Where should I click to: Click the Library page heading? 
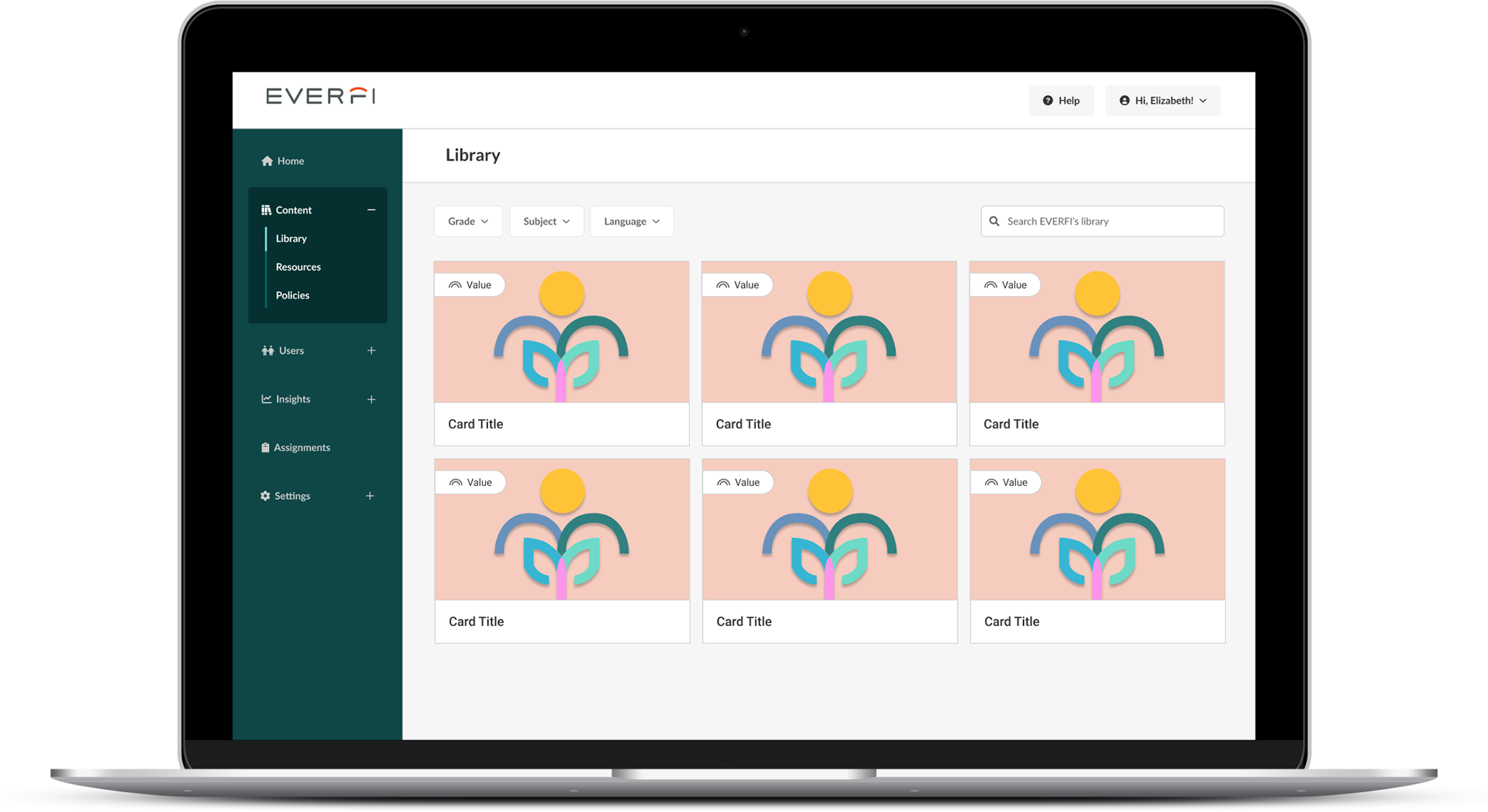click(x=473, y=155)
